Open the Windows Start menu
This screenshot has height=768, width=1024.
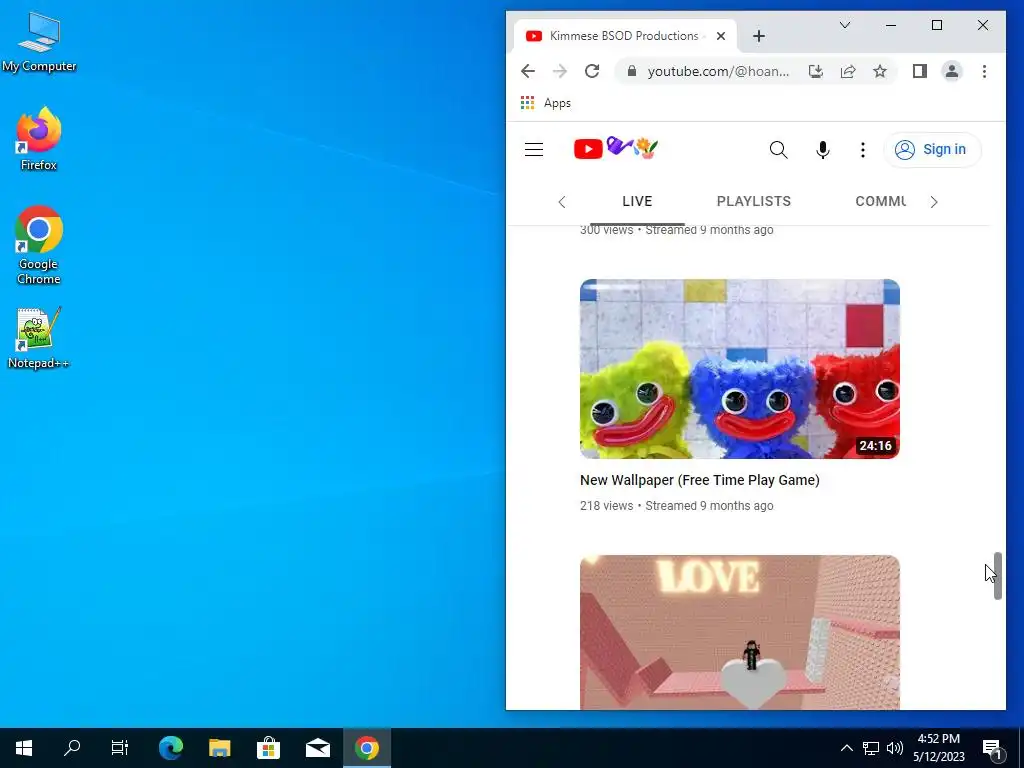coord(24,748)
